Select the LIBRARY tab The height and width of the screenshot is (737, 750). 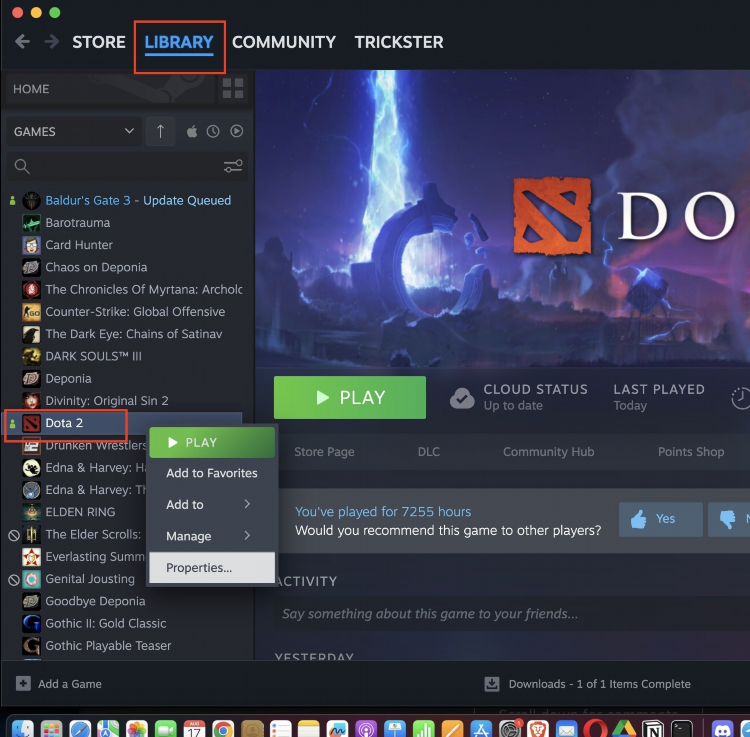tap(179, 42)
